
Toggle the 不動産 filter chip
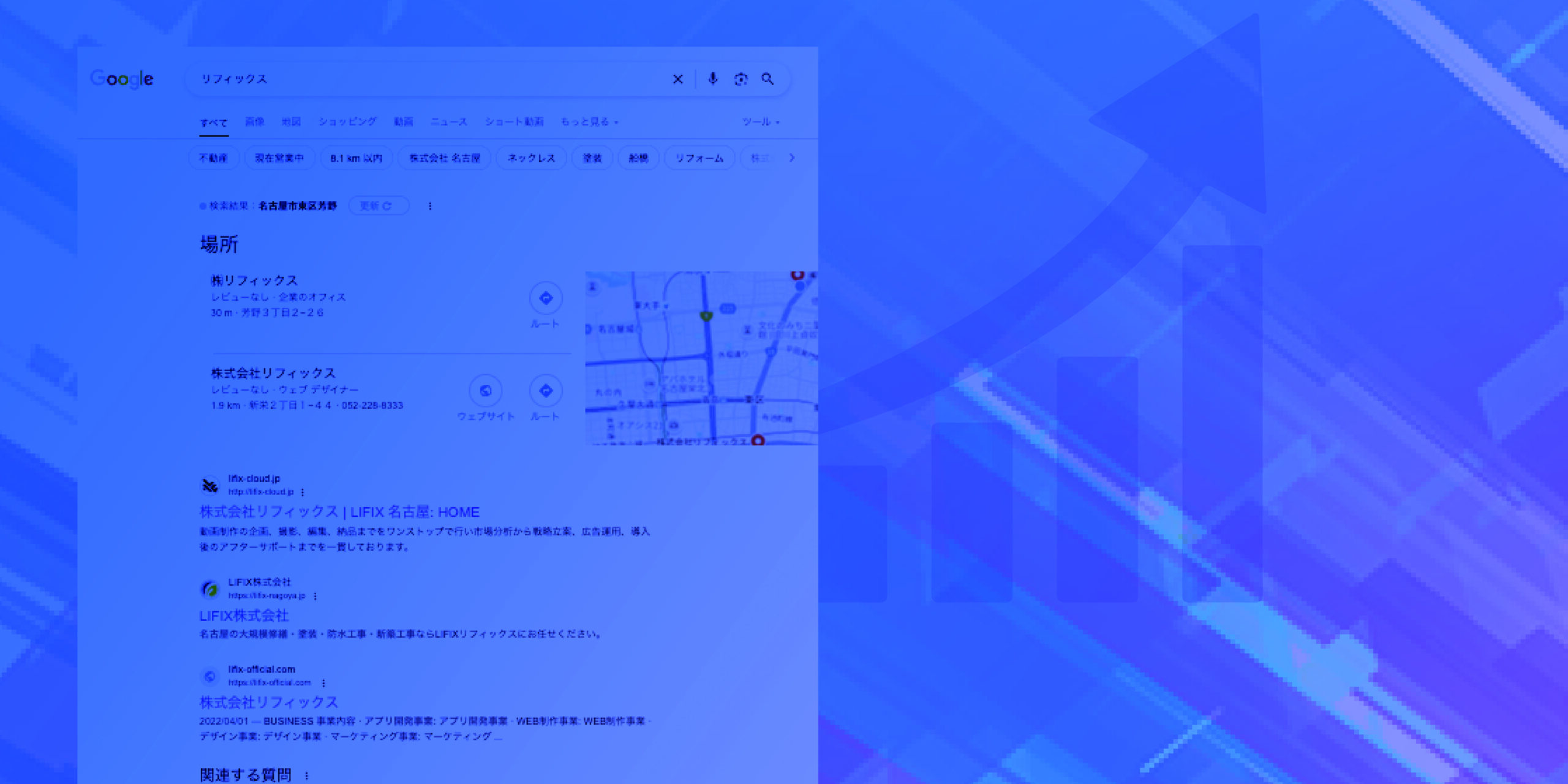pyautogui.click(x=213, y=158)
